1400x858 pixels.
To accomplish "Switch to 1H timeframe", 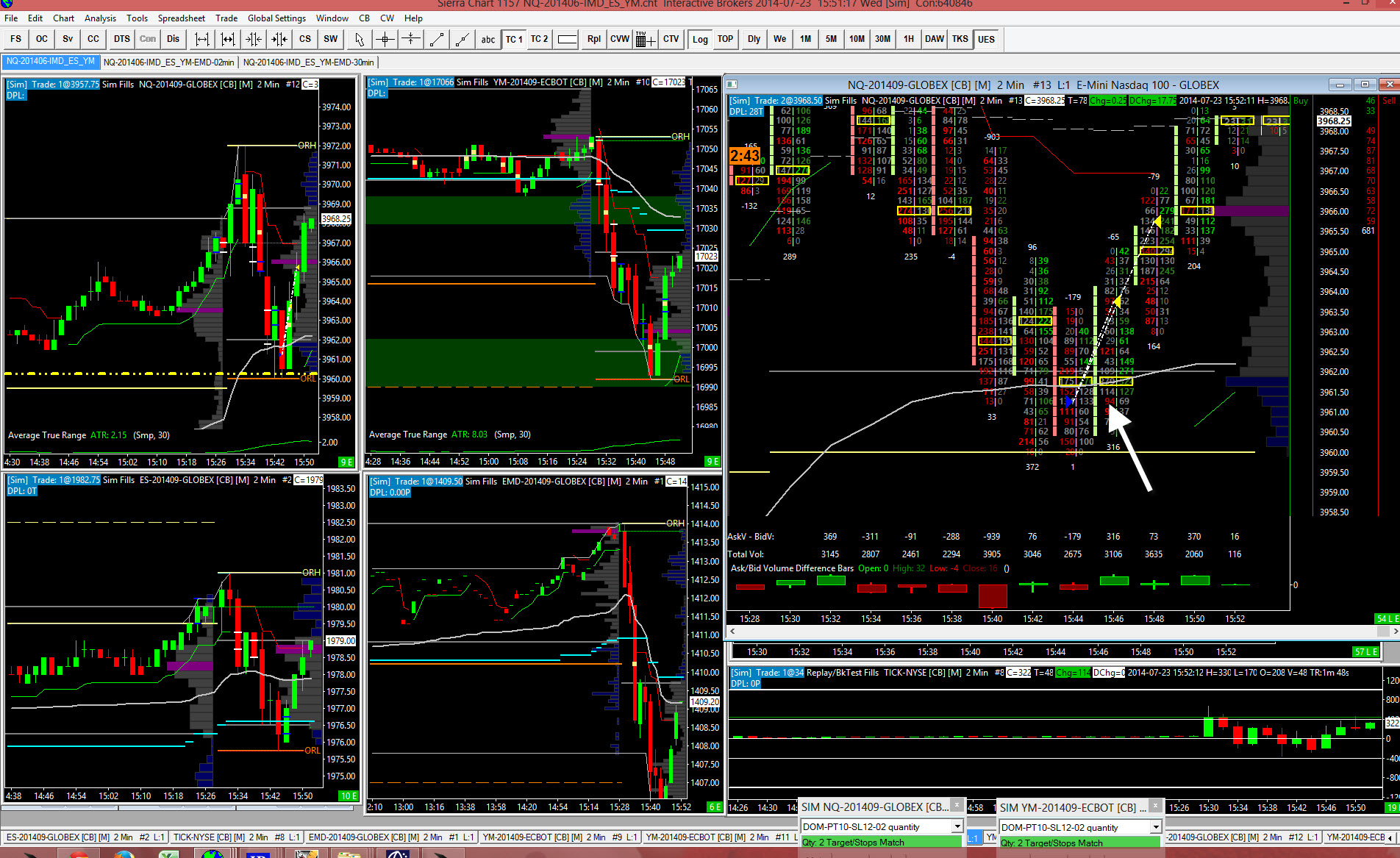I will coord(909,39).
